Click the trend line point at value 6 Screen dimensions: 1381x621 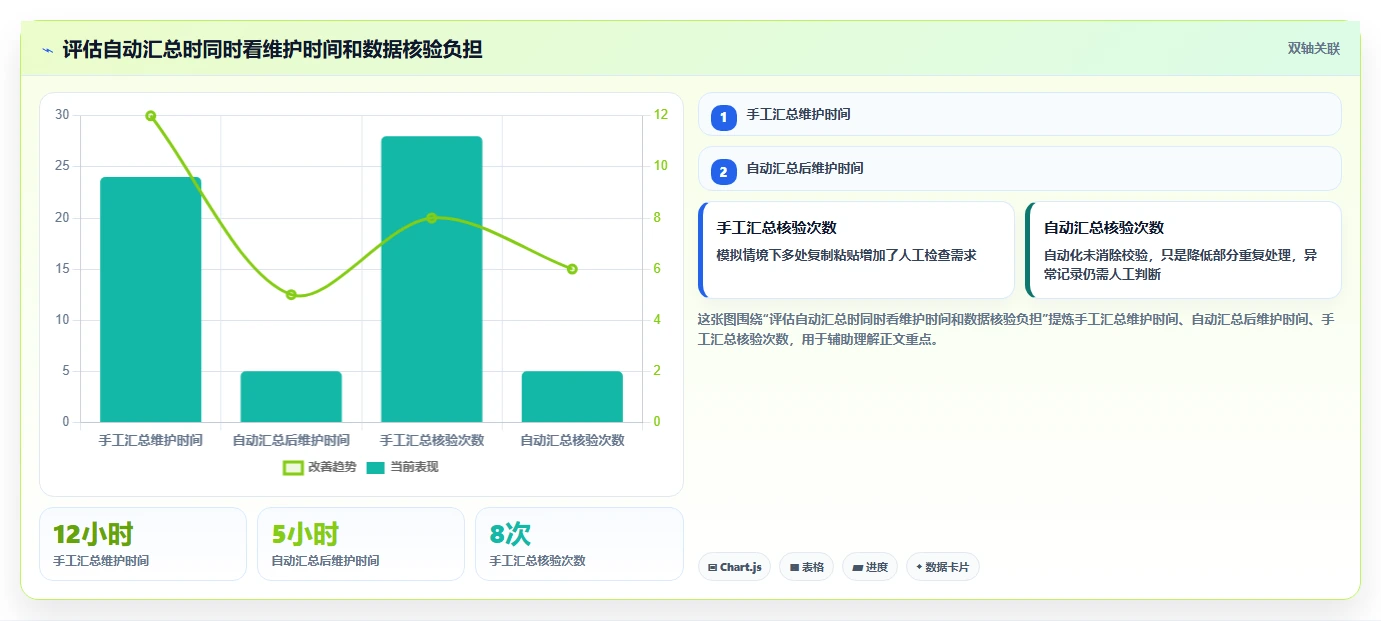coord(572,269)
